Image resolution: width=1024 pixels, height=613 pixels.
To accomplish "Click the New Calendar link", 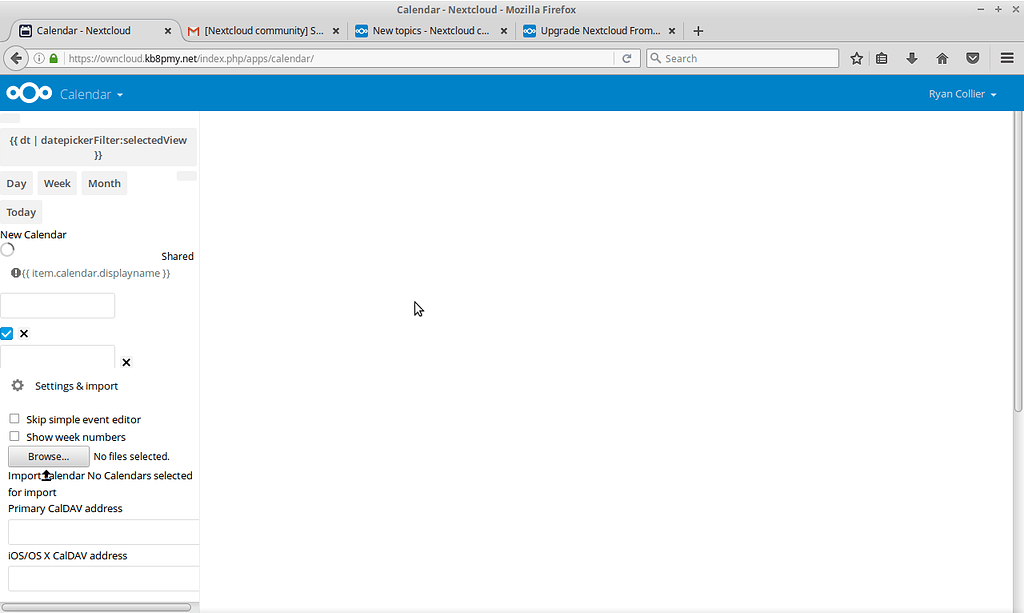I will point(33,234).
